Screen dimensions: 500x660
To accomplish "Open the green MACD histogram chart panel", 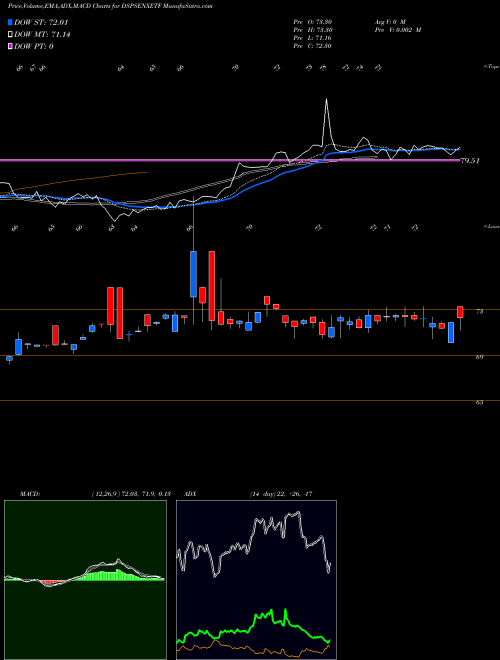I will pos(85,580).
